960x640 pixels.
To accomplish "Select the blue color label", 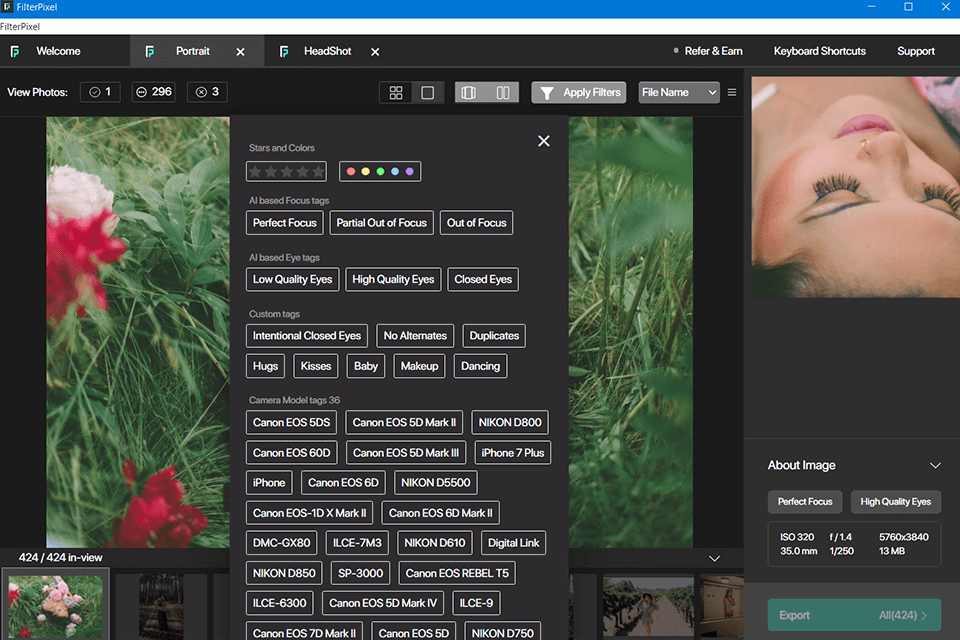I will 395,171.
